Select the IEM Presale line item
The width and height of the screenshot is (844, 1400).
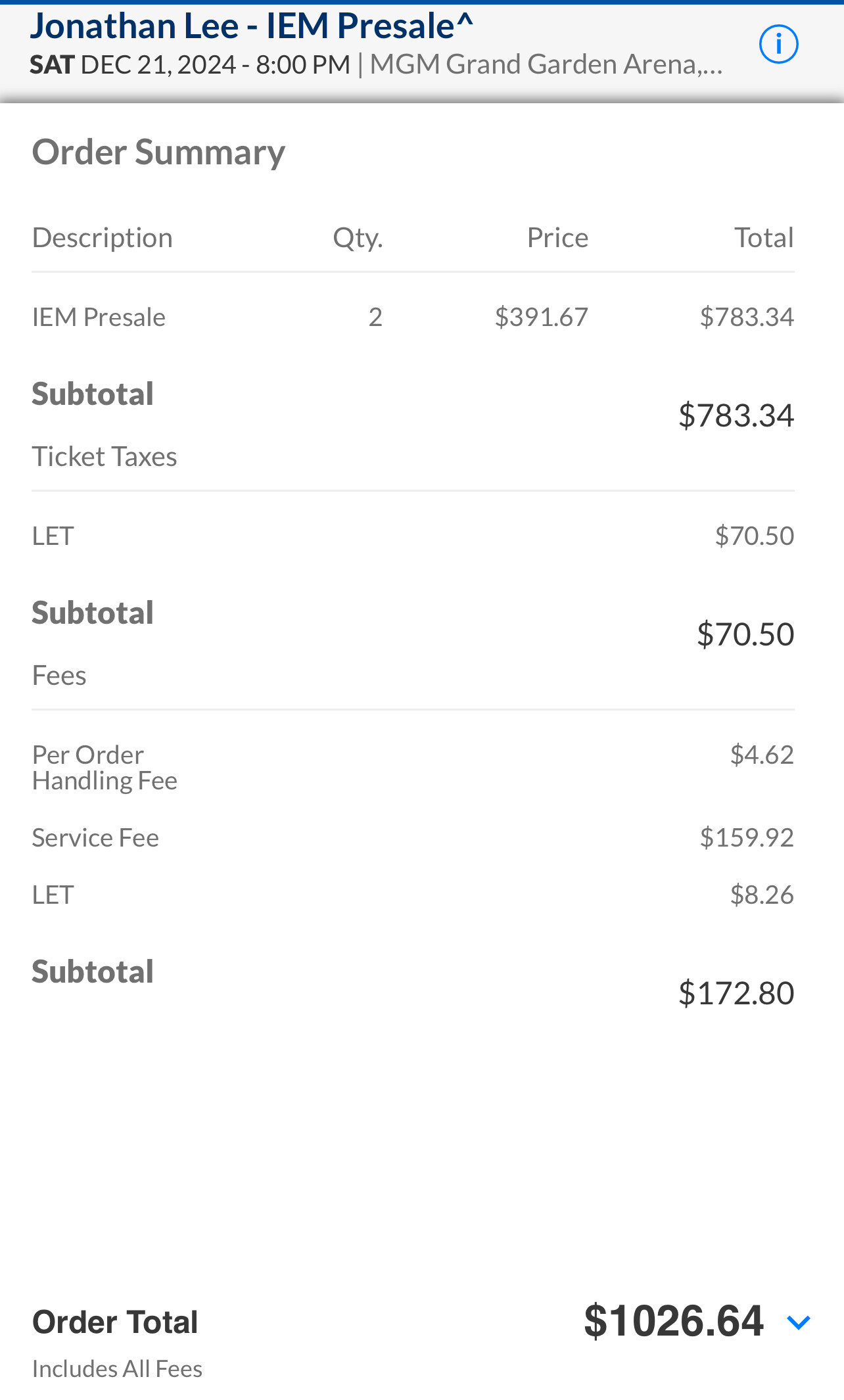99,317
